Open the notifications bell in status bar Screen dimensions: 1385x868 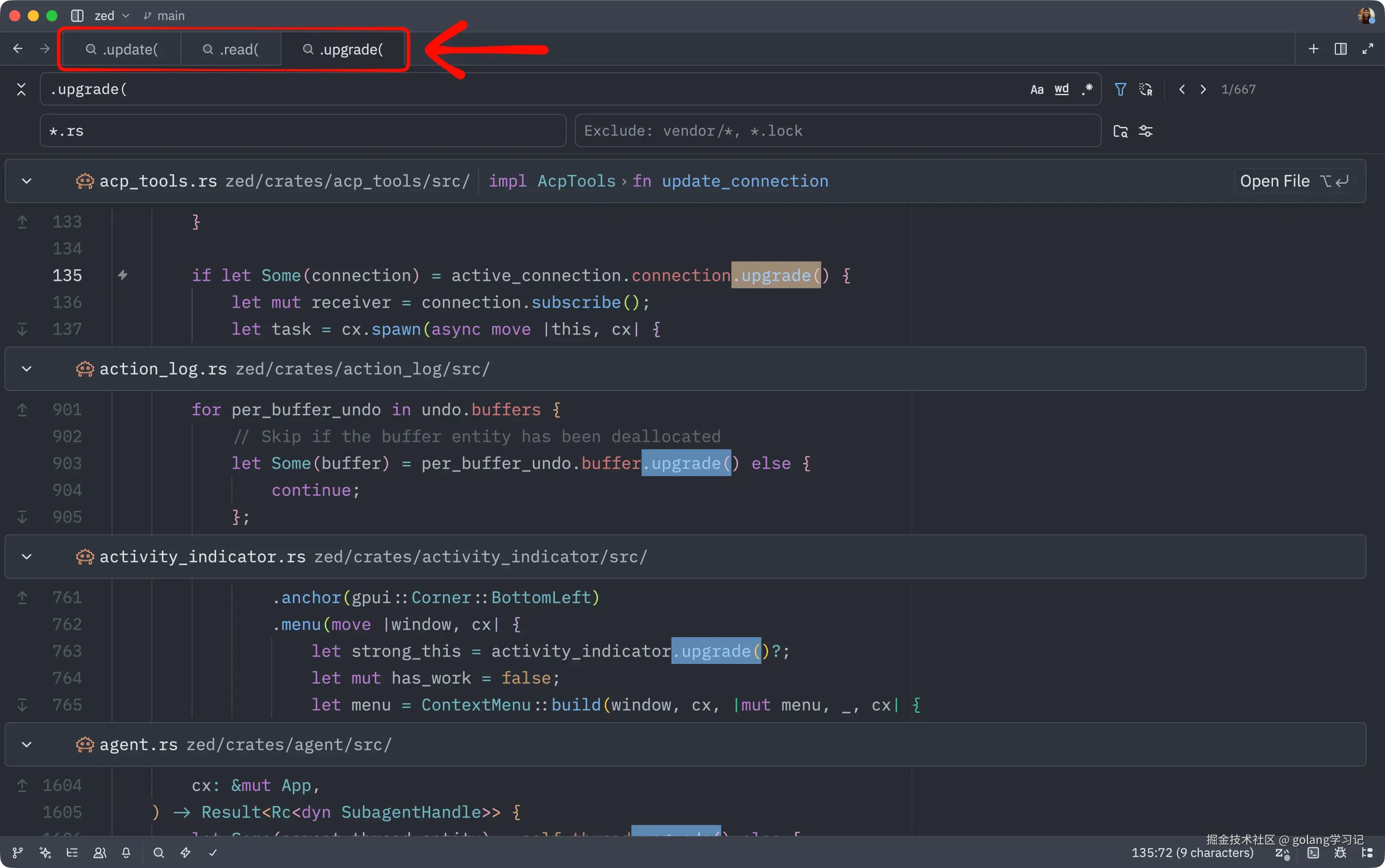coord(126,852)
